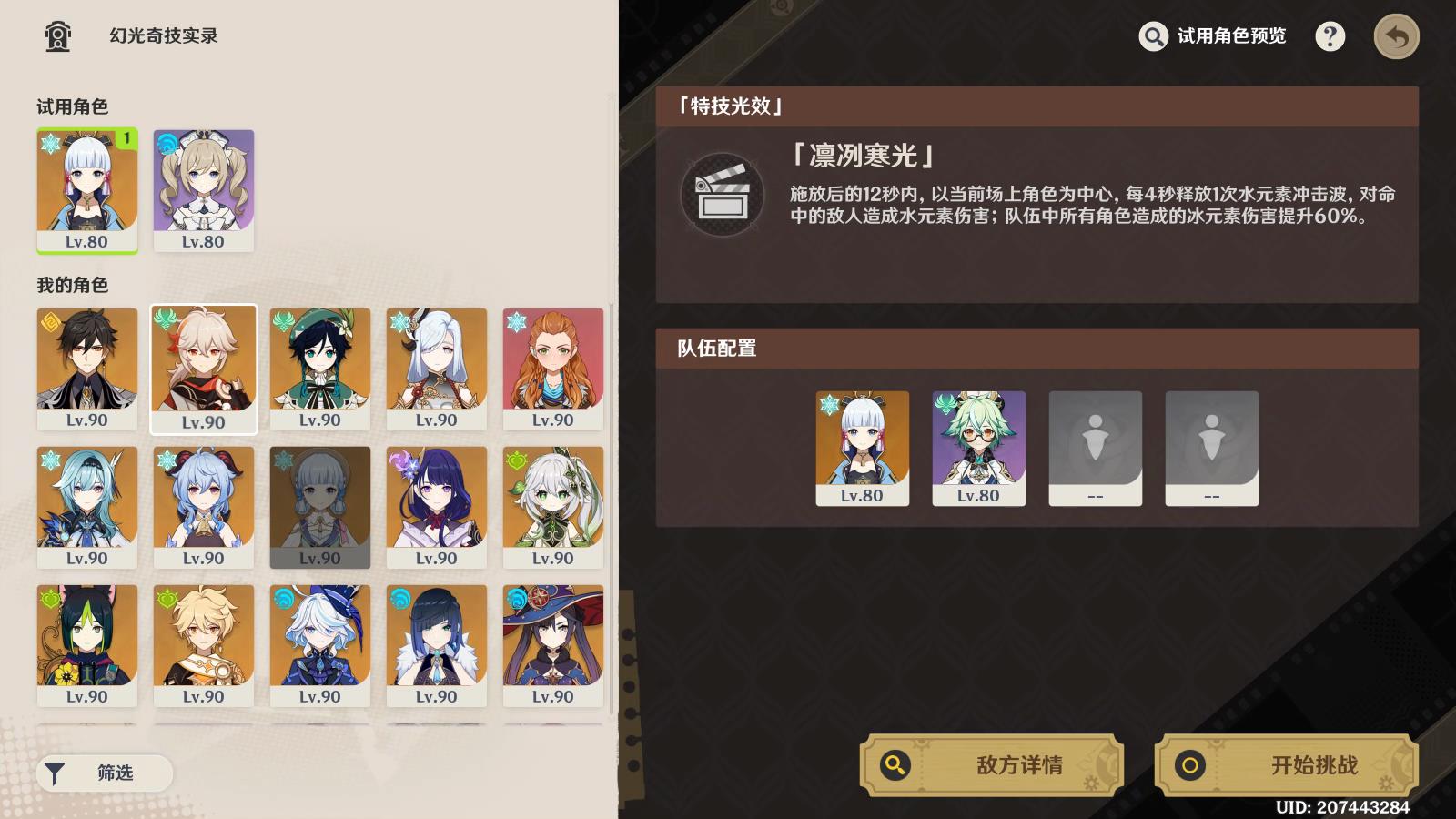The height and width of the screenshot is (819, 1456).
Task: Click the fourth empty team slot
Action: (1212, 449)
